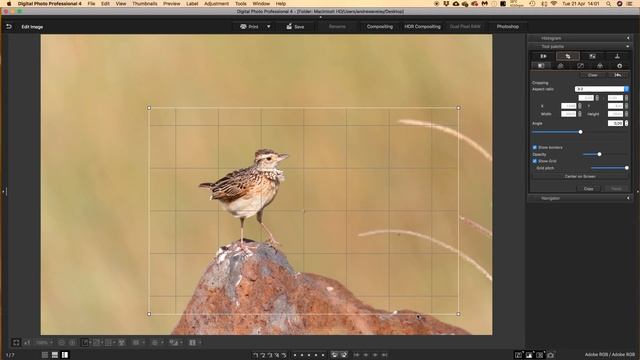Click the Width input field
This screenshot has width=640, height=360.
[x=569, y=114]
